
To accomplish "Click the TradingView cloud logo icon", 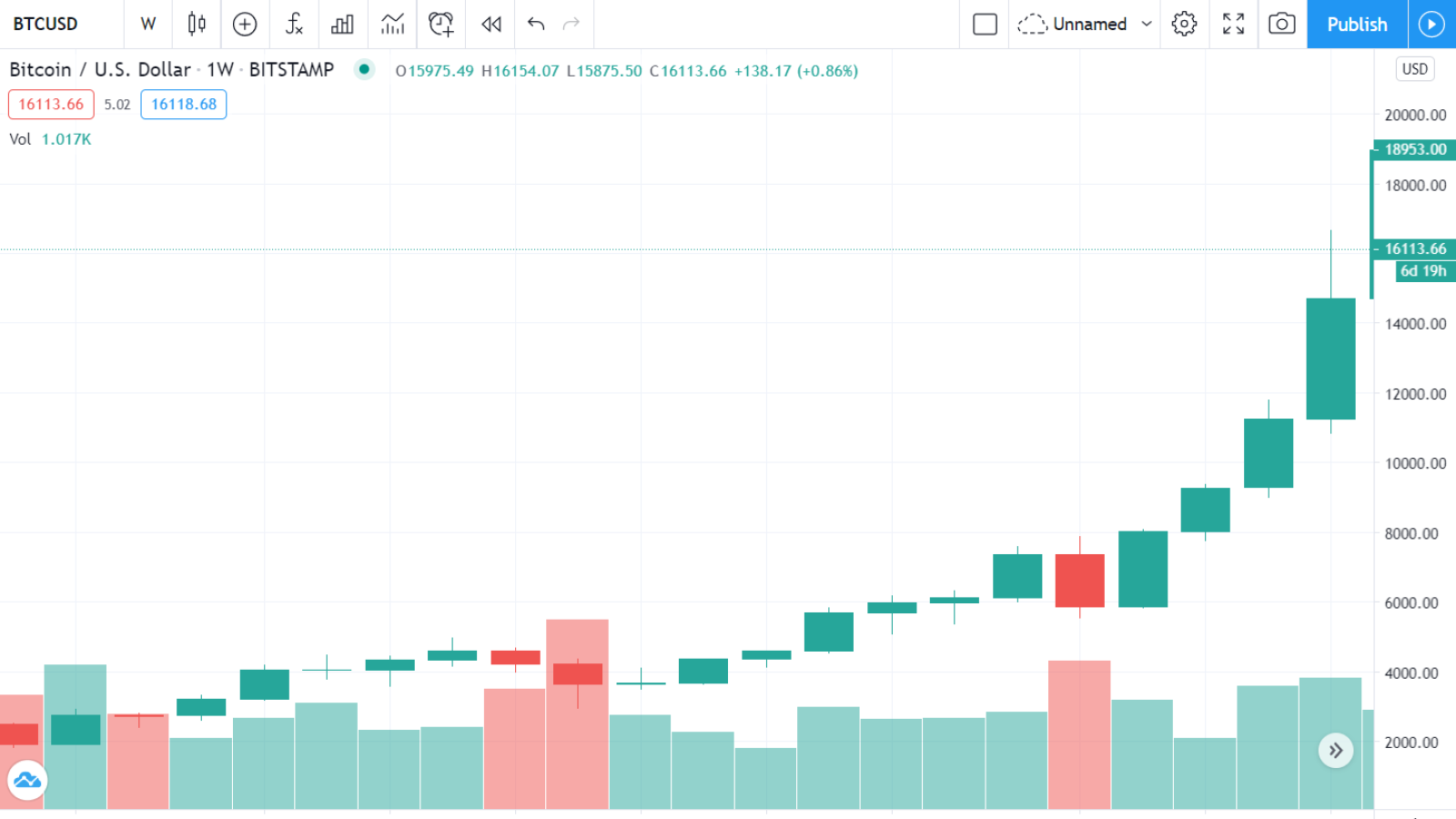I will pyautogui.click(x=27, y=780).
